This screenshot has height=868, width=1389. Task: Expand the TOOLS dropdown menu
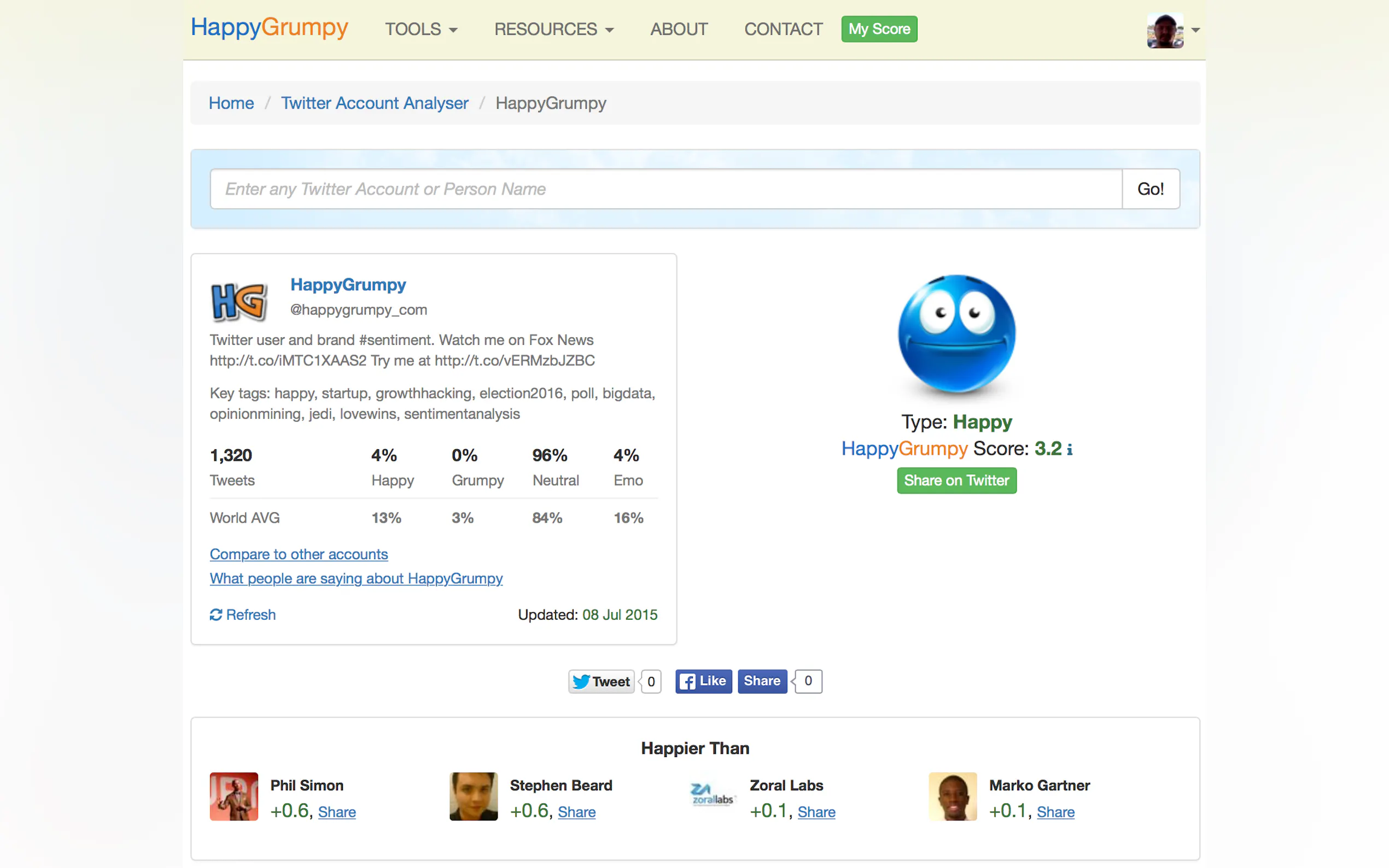(x=421, y=29)
